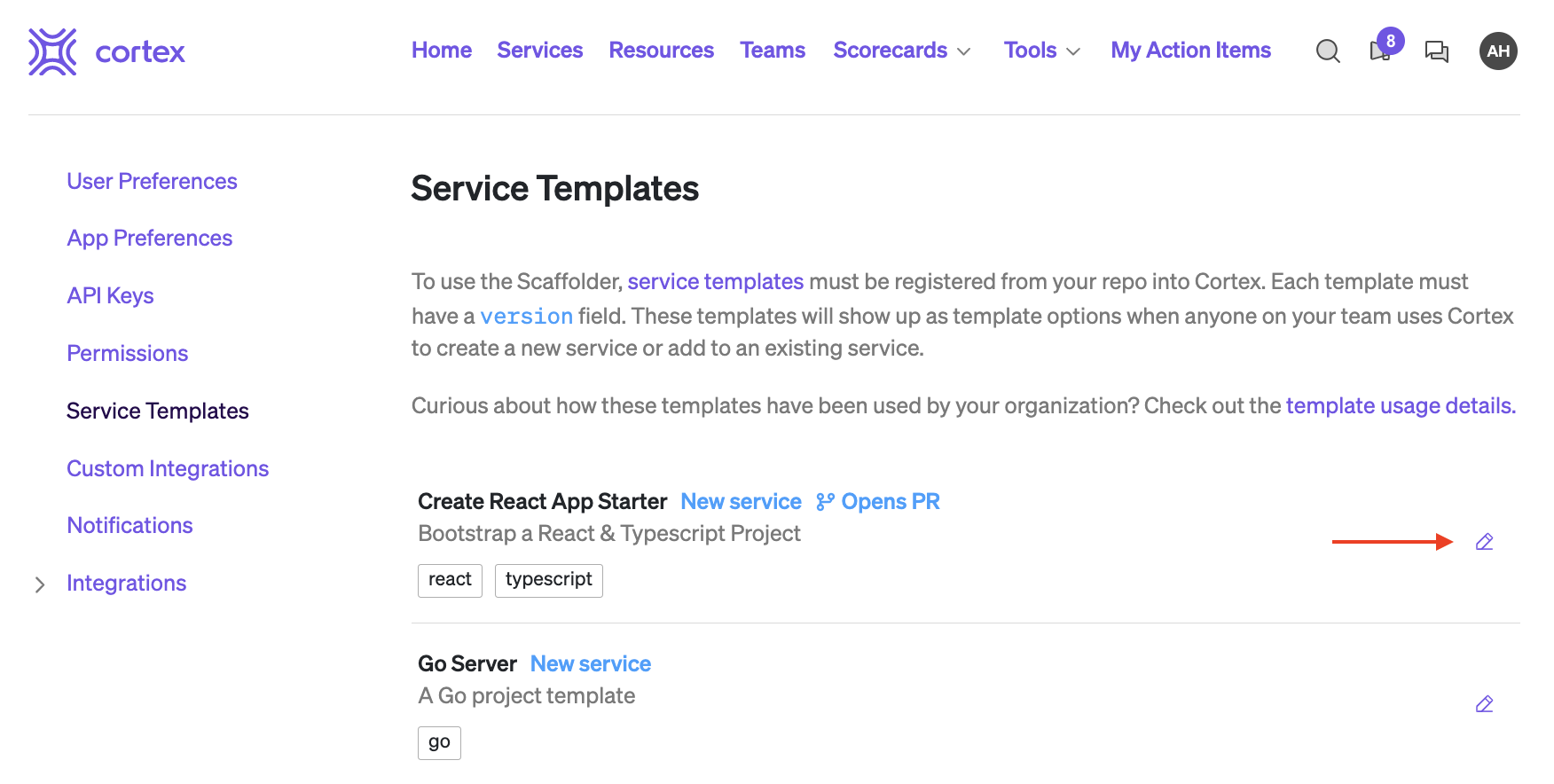Edit the Go Server template
Viewport: 1554px width, 784px height.
(1485, 704)
